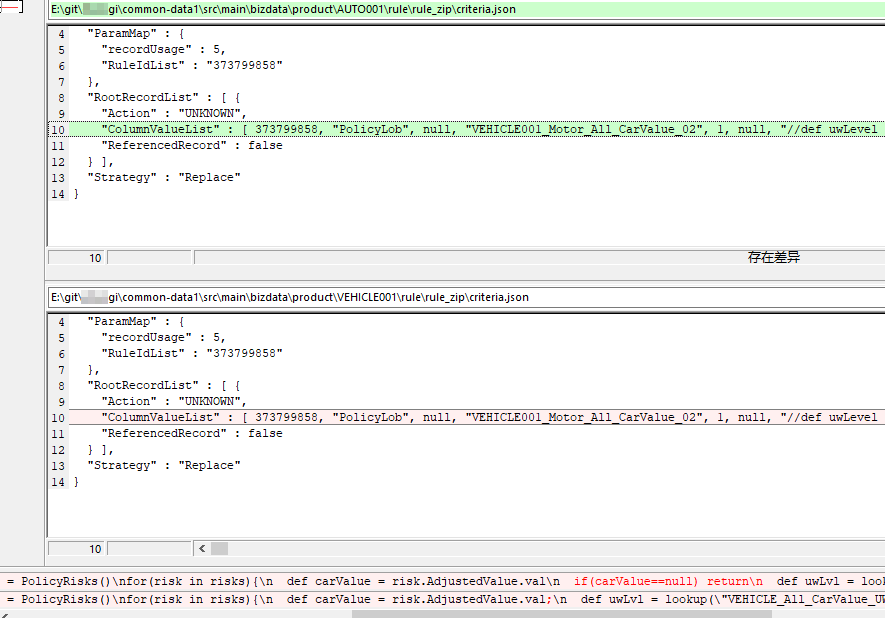Click the 存在差异 status label
The width and height of the screenshot is (885, 618).
(773, 257)
